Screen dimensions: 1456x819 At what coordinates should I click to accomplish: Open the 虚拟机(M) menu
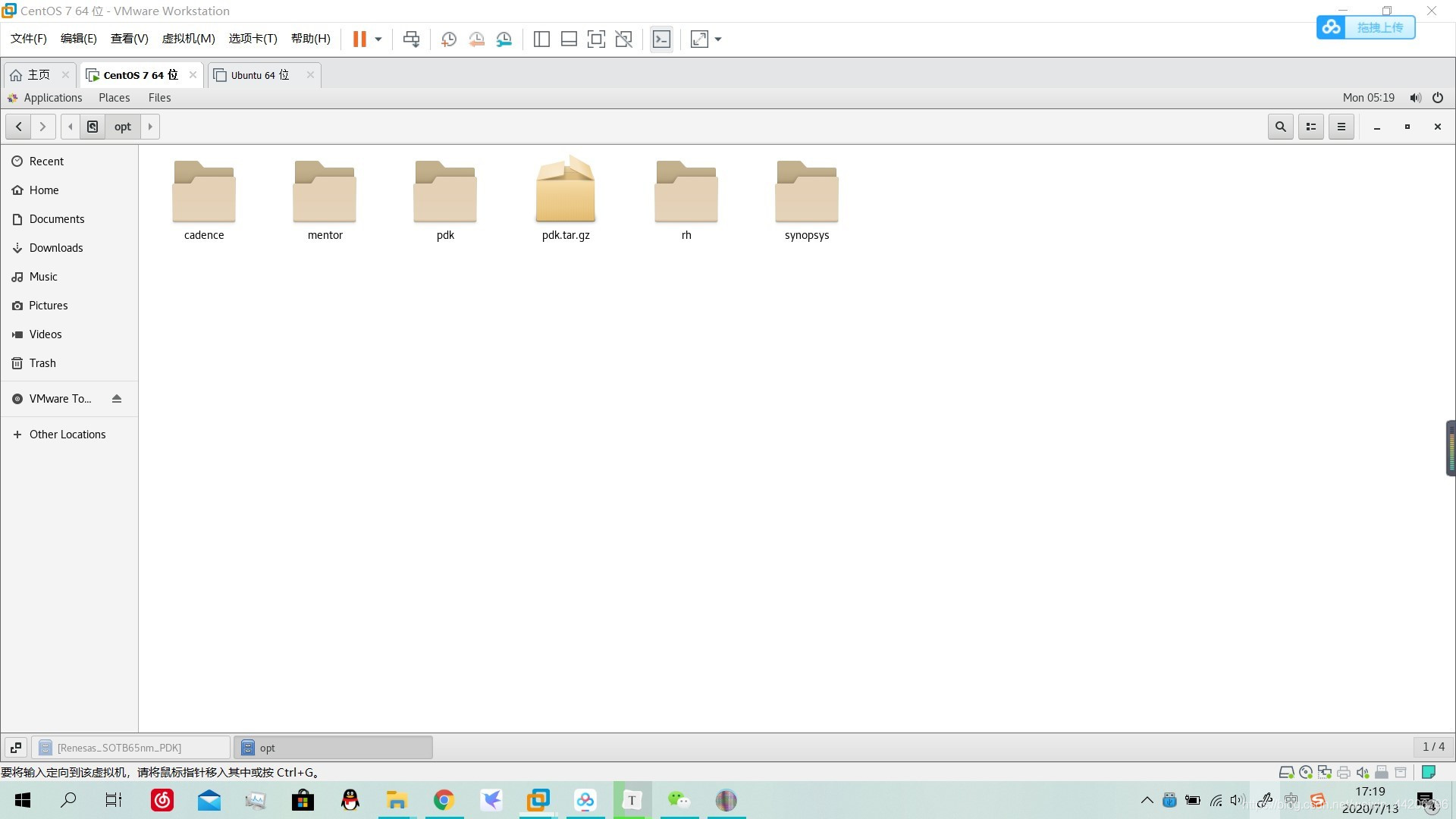click(188, 39)
